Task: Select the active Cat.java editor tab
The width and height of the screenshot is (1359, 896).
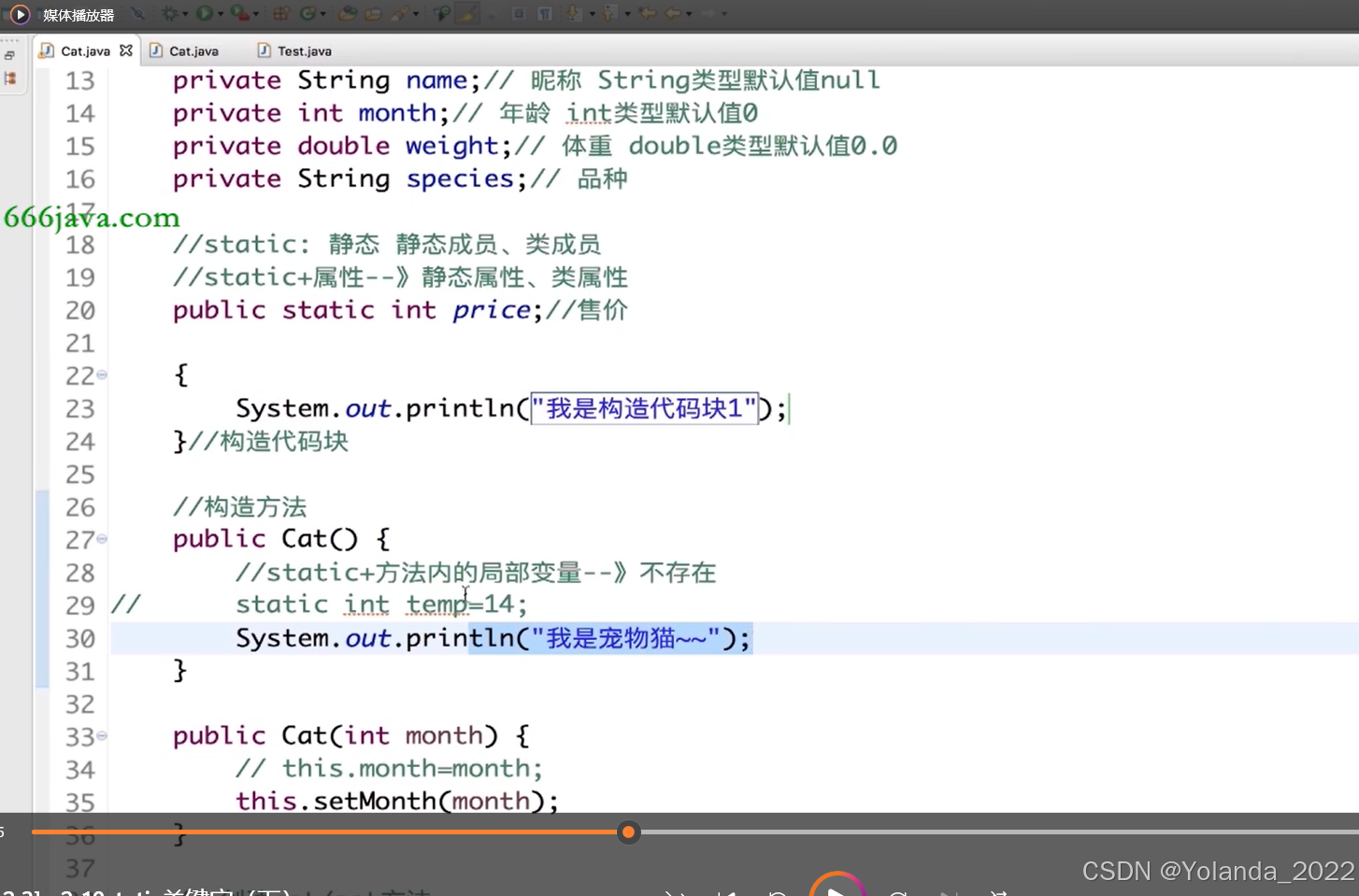Action: coord(86,50)
